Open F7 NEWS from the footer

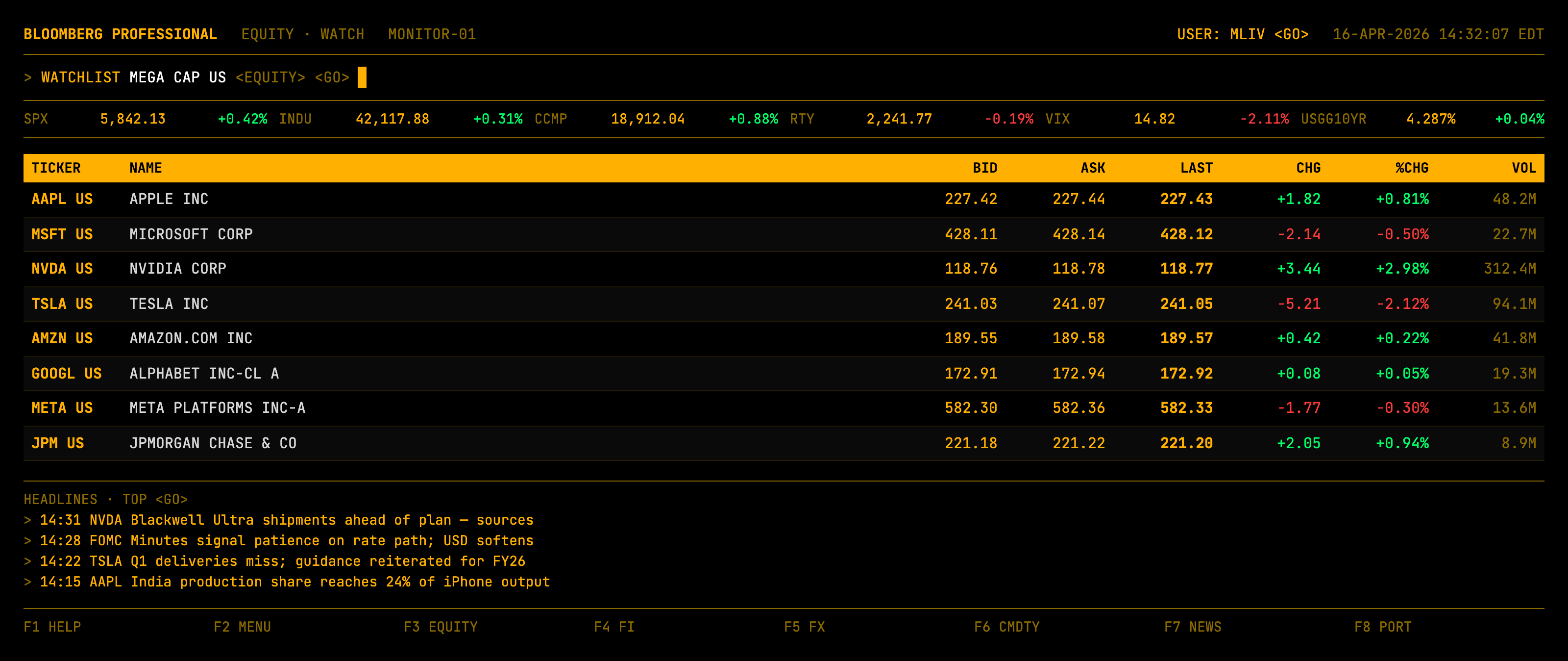click(1193, 627)
